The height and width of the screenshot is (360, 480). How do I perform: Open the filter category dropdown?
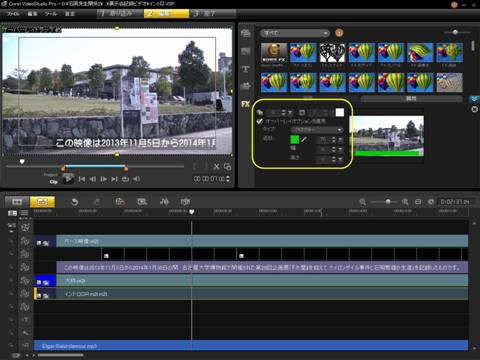[295, 33]
